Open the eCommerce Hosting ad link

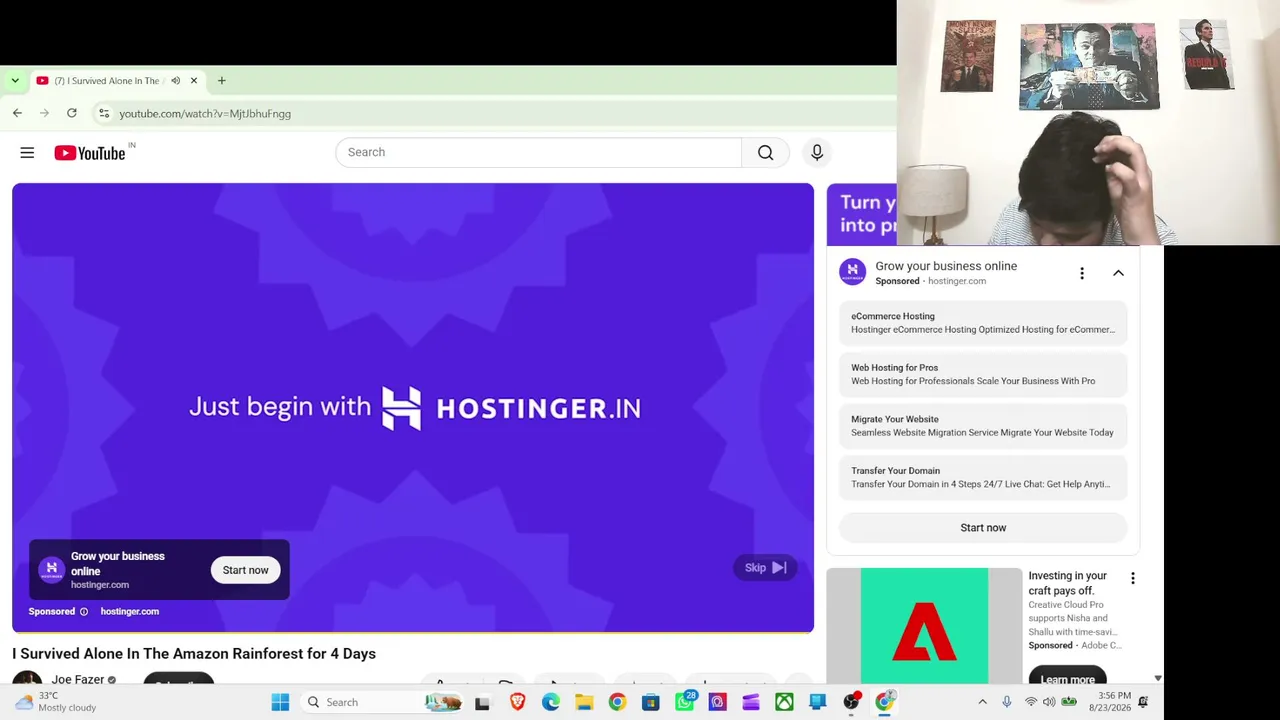click(x=983, y=323)
